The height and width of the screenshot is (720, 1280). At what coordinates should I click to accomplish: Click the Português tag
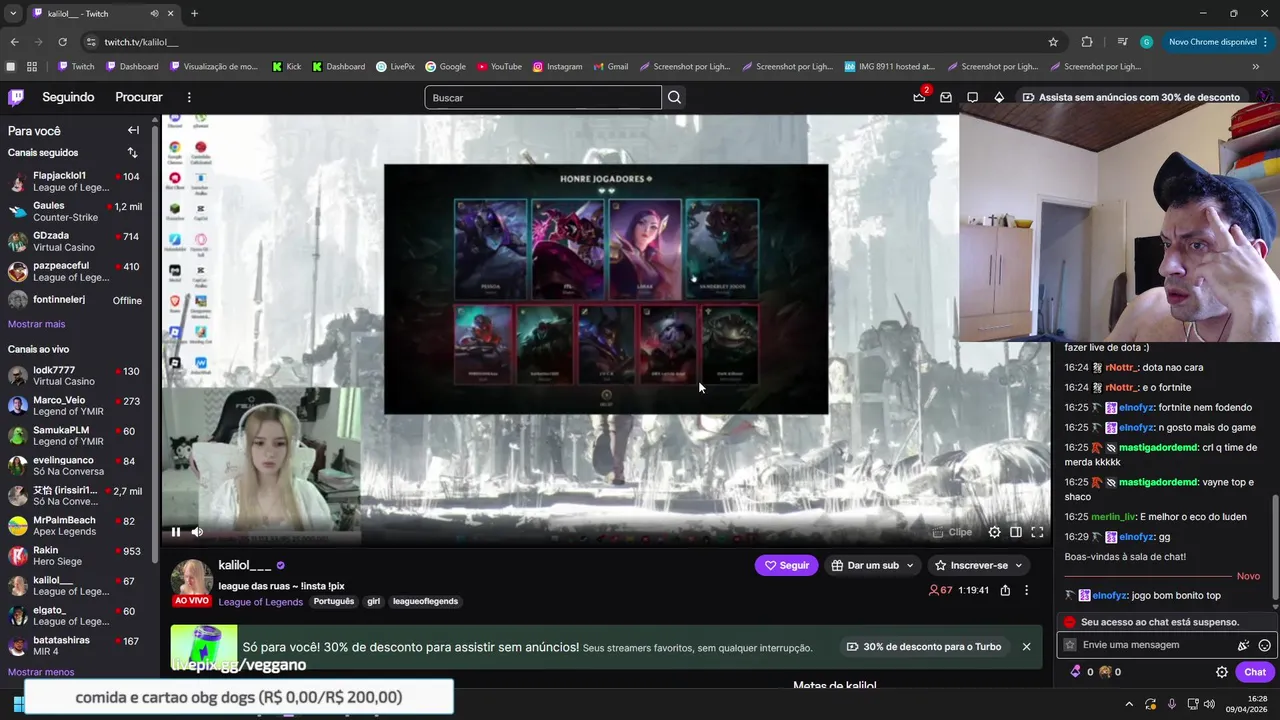334,602
